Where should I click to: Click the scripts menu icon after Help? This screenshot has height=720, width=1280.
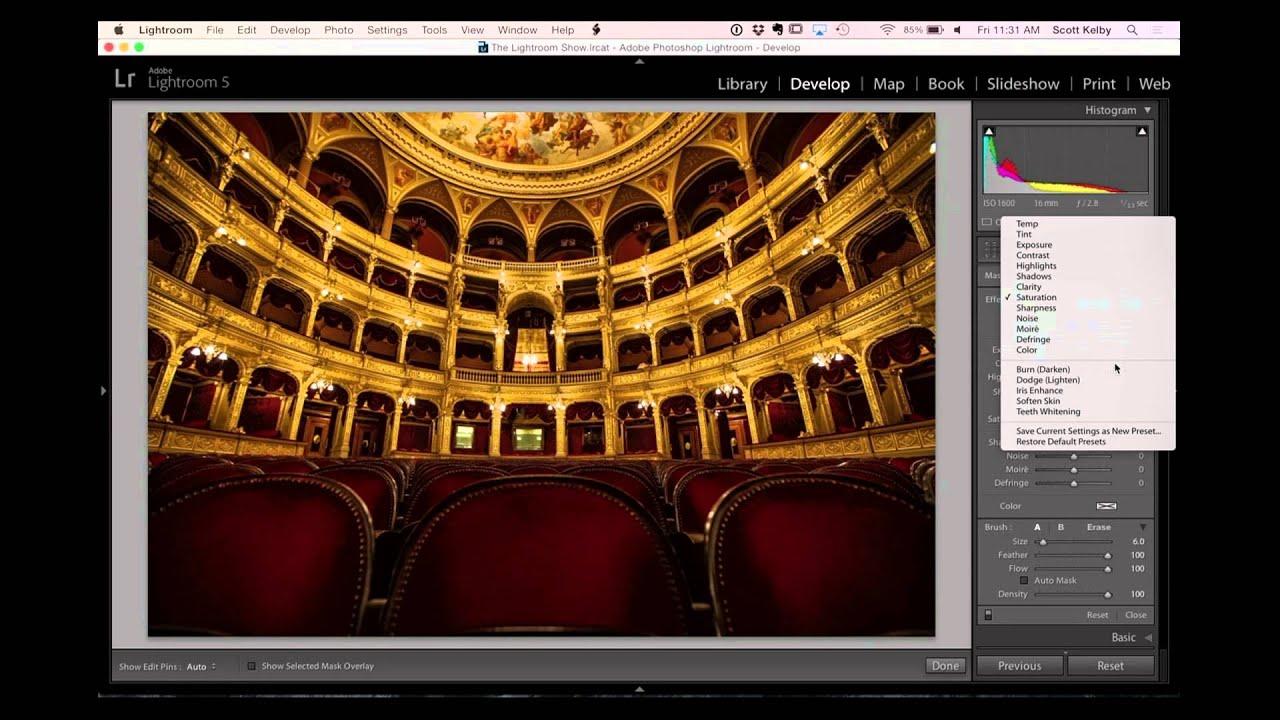(x=597, y=30)
